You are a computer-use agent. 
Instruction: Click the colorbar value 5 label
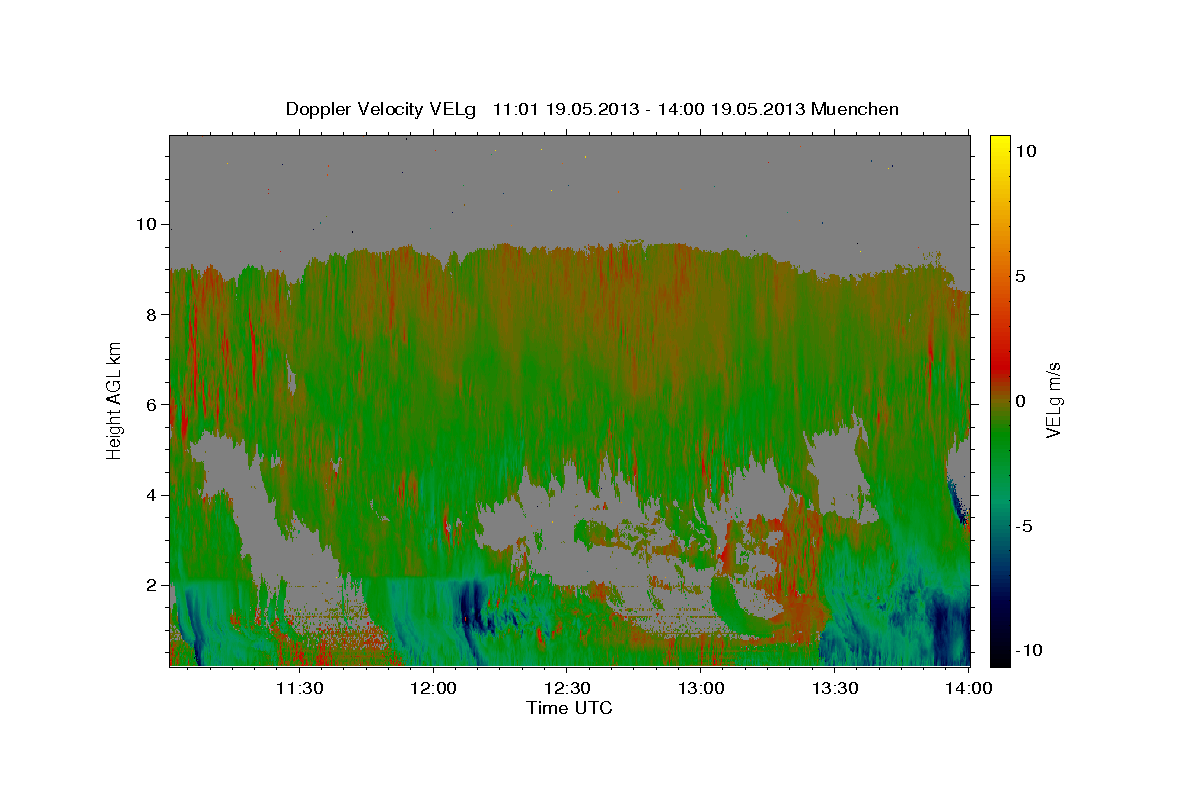(x=1022, y=276)
